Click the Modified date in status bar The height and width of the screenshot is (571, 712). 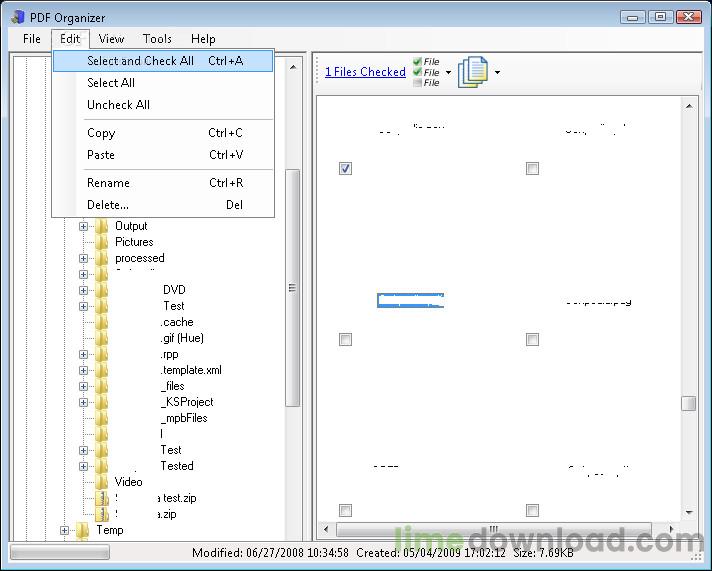pyautogui.click(x=270, y=553)
